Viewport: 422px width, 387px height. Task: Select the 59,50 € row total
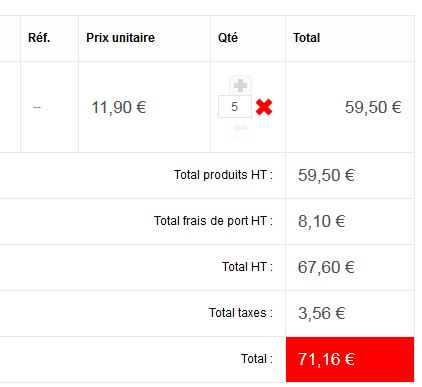(373, 107)
